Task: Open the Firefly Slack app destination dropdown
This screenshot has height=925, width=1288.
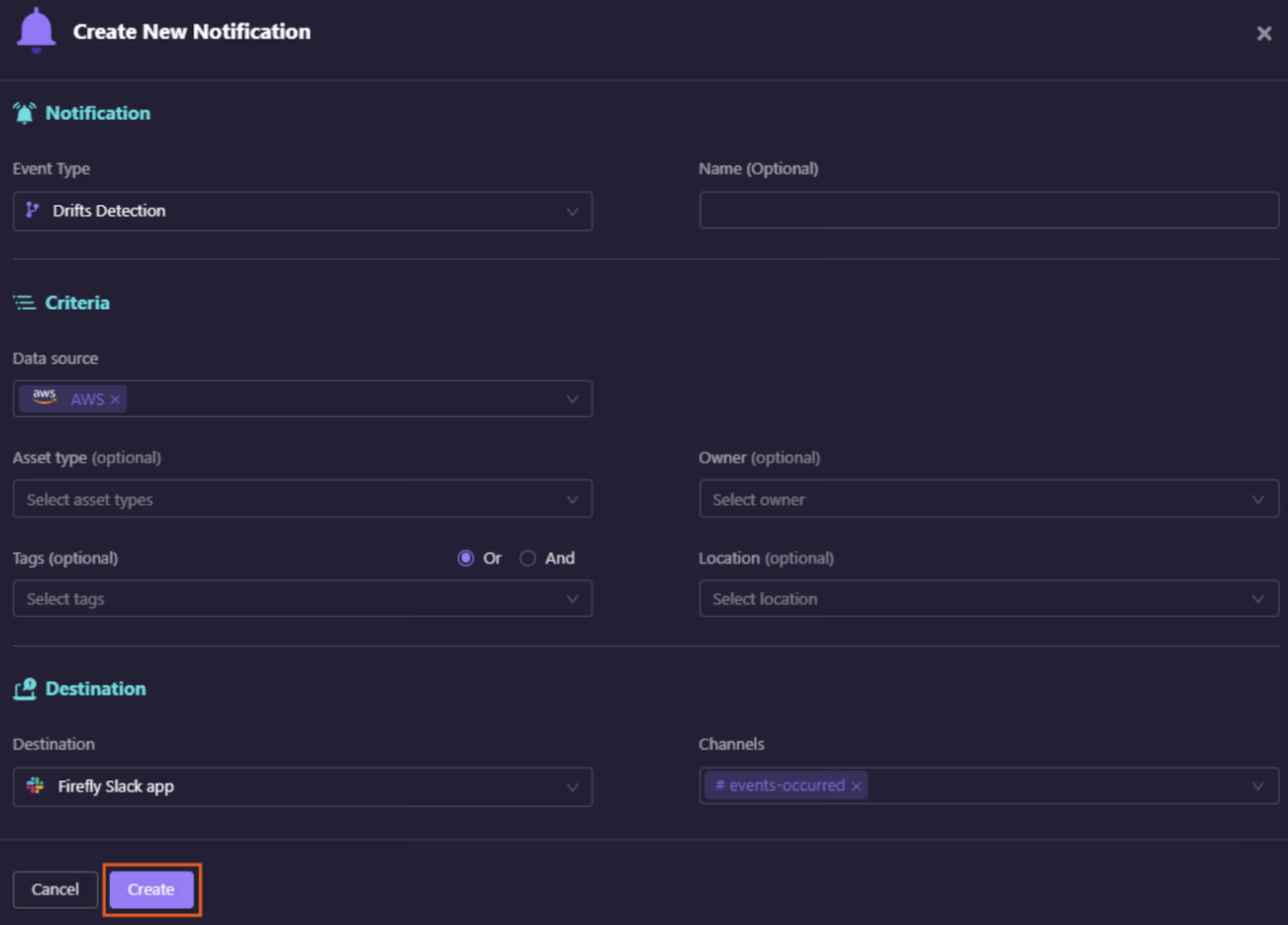Action: pyautogui.click(x=303, y=787)
